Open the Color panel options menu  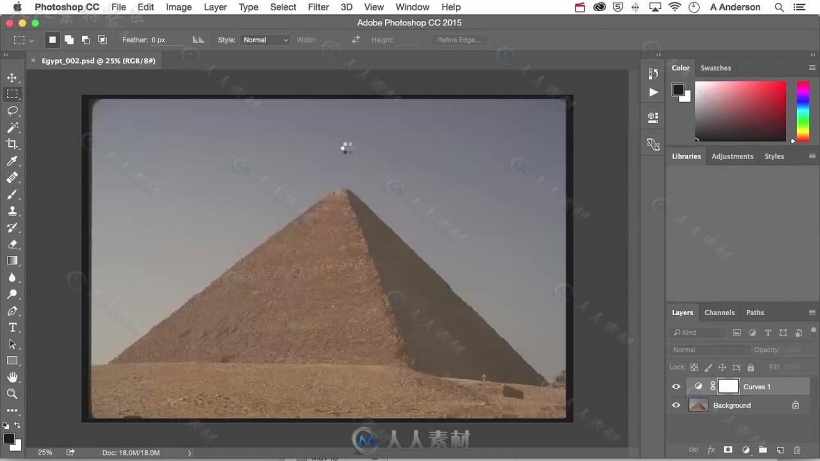tap(812, 68)
